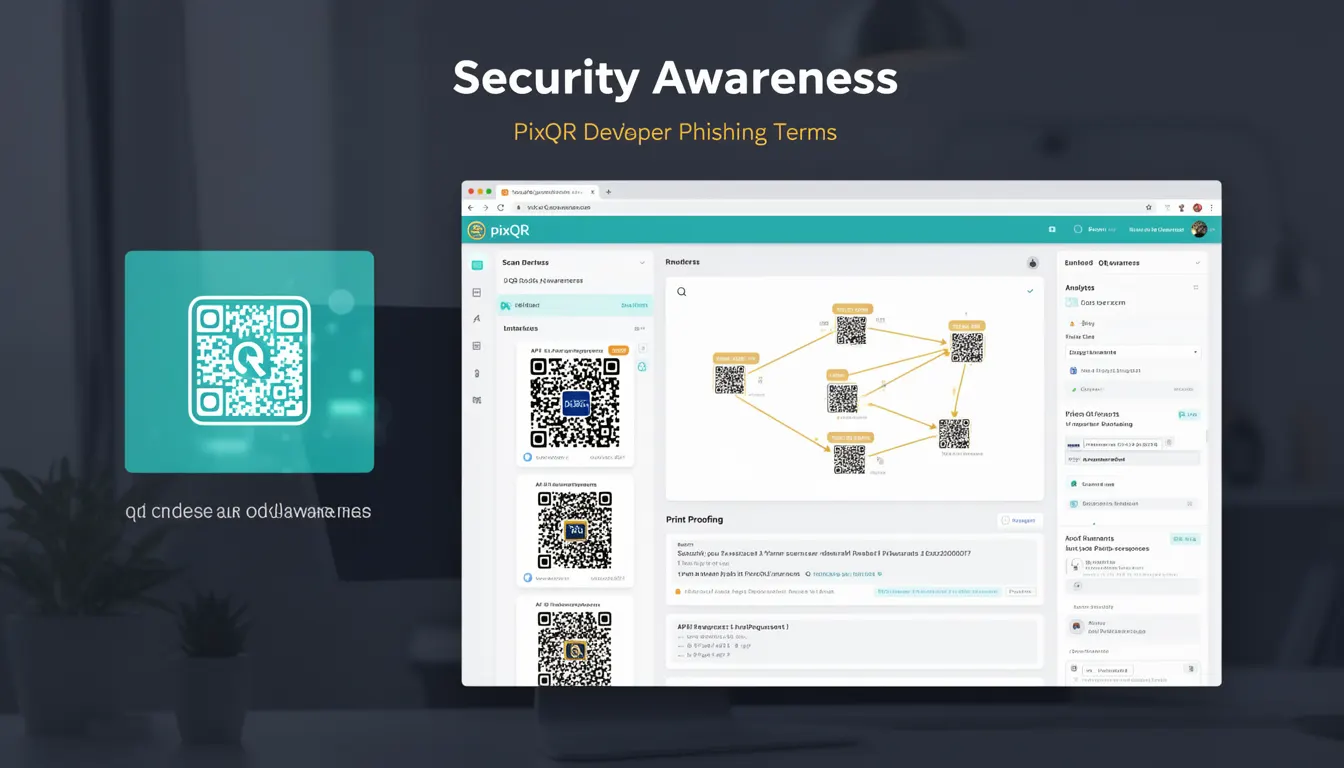Click the pixQR logo in the header
The image size is (1344, 768).
coord(498,230)
